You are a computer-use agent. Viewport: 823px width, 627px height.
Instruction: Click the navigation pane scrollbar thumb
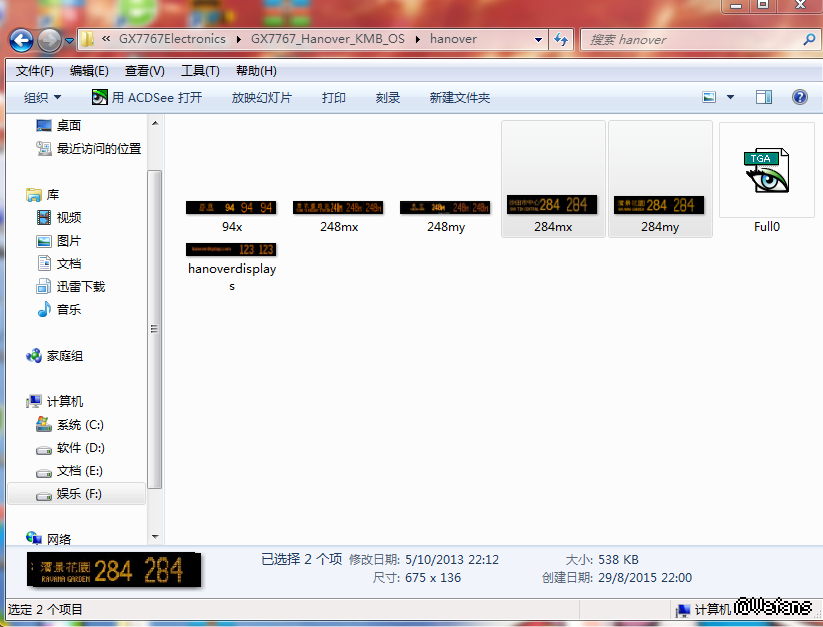coord(155,329)
